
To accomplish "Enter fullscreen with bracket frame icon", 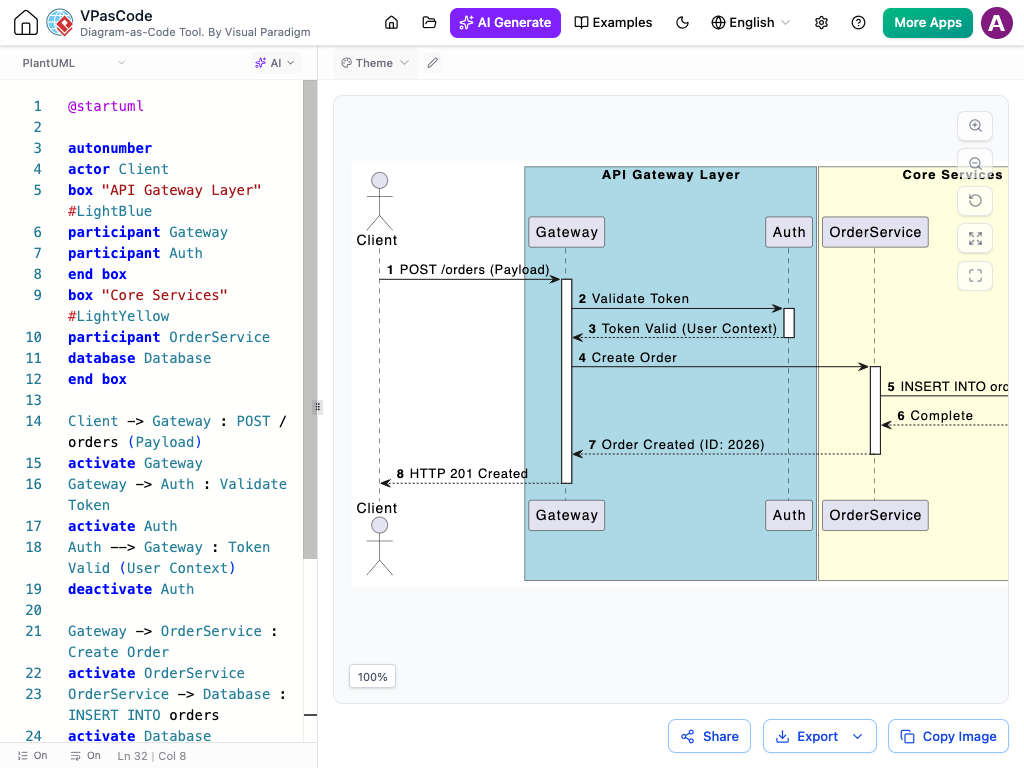I will click(x=975, y=276).
